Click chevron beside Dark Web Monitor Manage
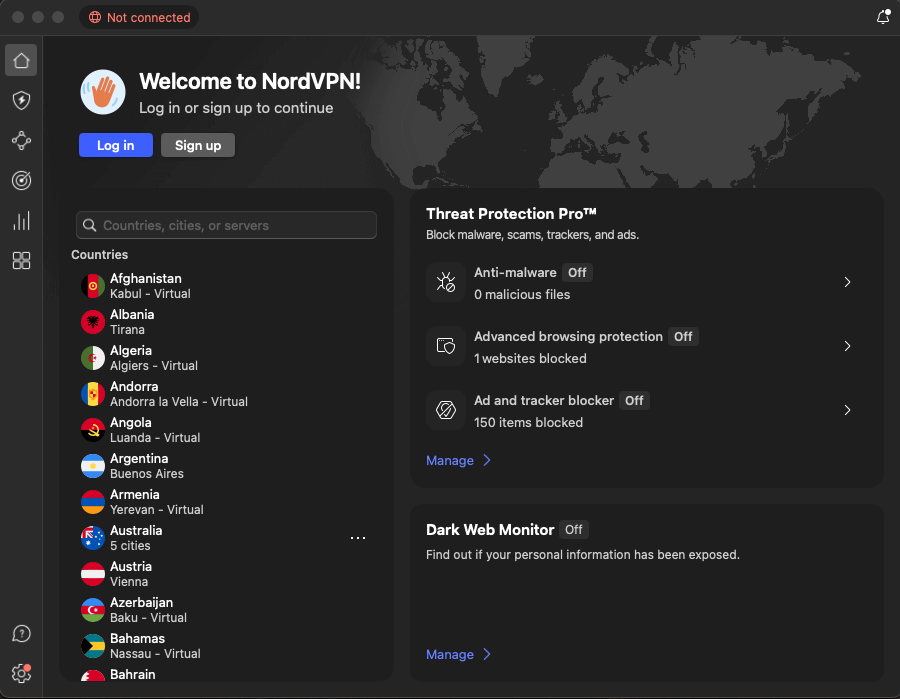 [487, 654]
